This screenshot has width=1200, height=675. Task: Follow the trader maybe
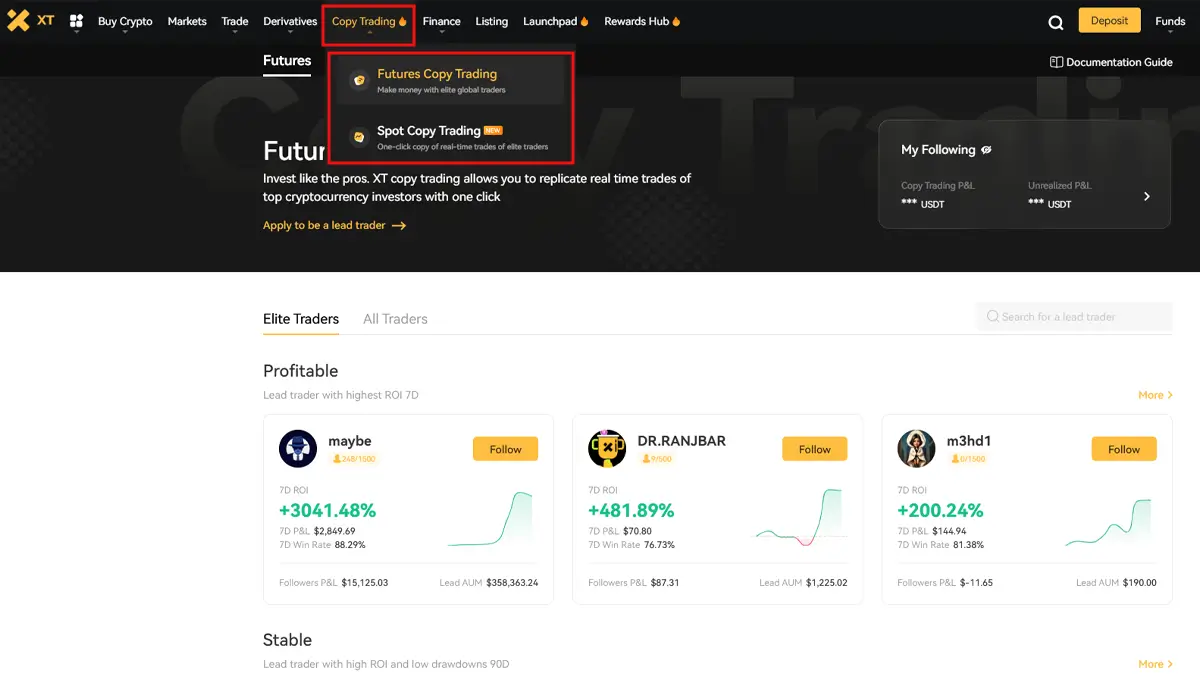[505, 449]
